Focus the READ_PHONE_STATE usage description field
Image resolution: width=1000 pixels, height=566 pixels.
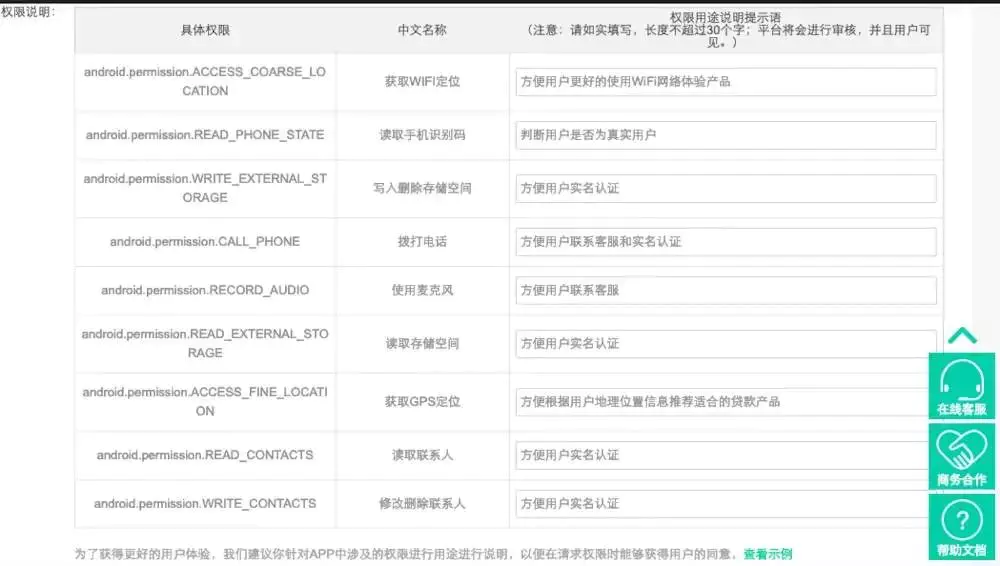point(725,135)
